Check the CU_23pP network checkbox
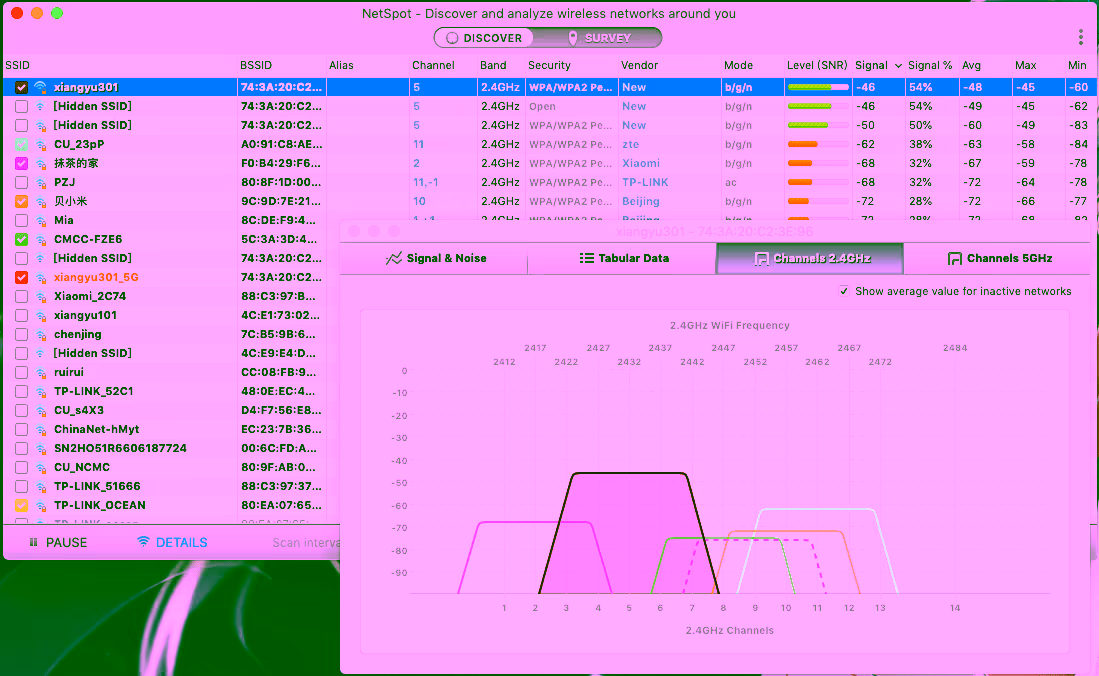Viewport: 1099px width, 676px height. 22,144
